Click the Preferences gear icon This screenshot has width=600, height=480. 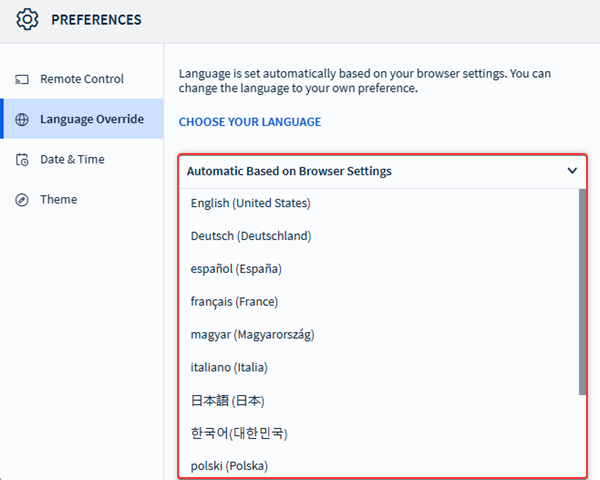(27, 19)
